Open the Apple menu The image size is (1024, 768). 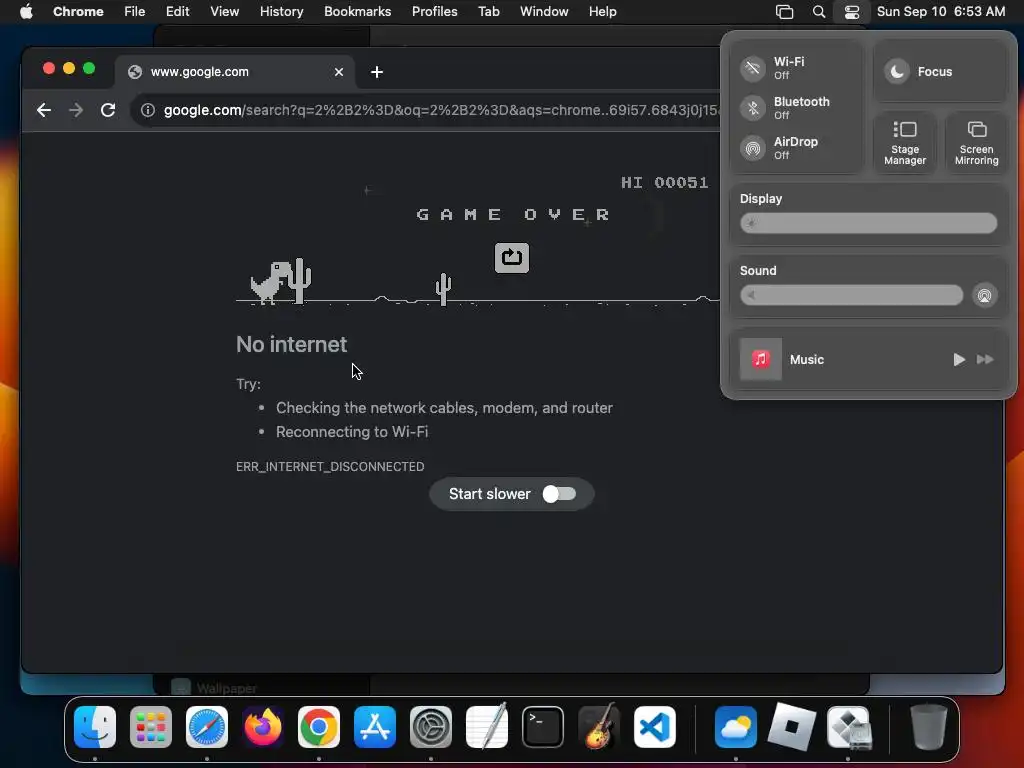[x=26, y=12]
